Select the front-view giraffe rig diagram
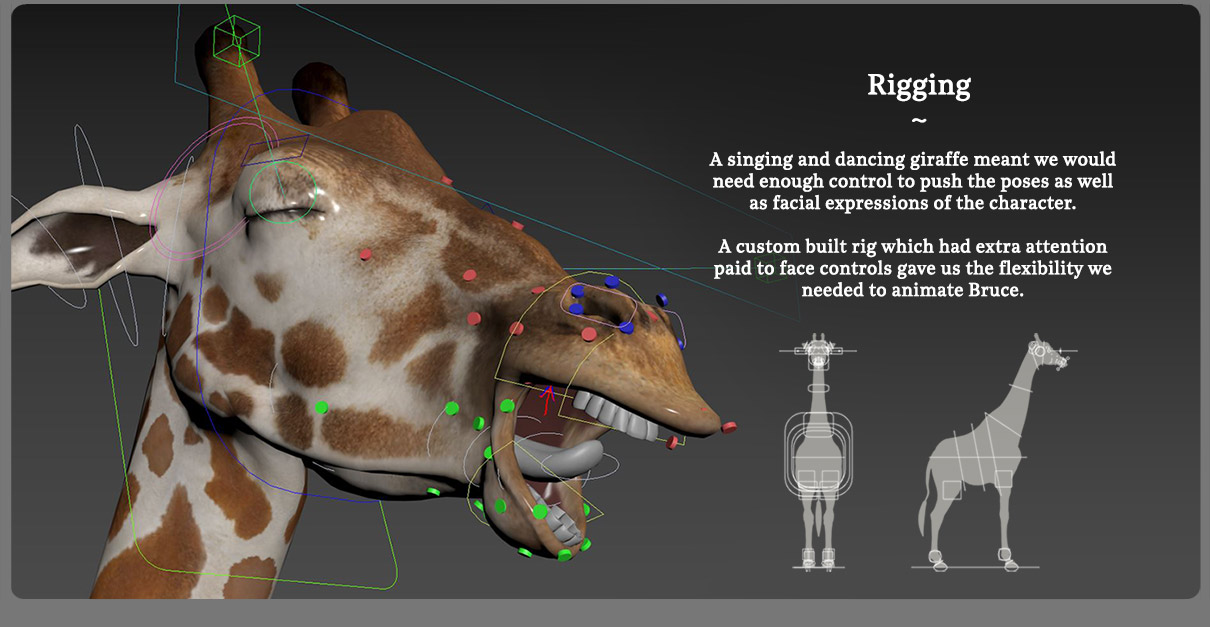Image resolution: width=1210 pixels, height=627 pixels. tap(820, 451)
